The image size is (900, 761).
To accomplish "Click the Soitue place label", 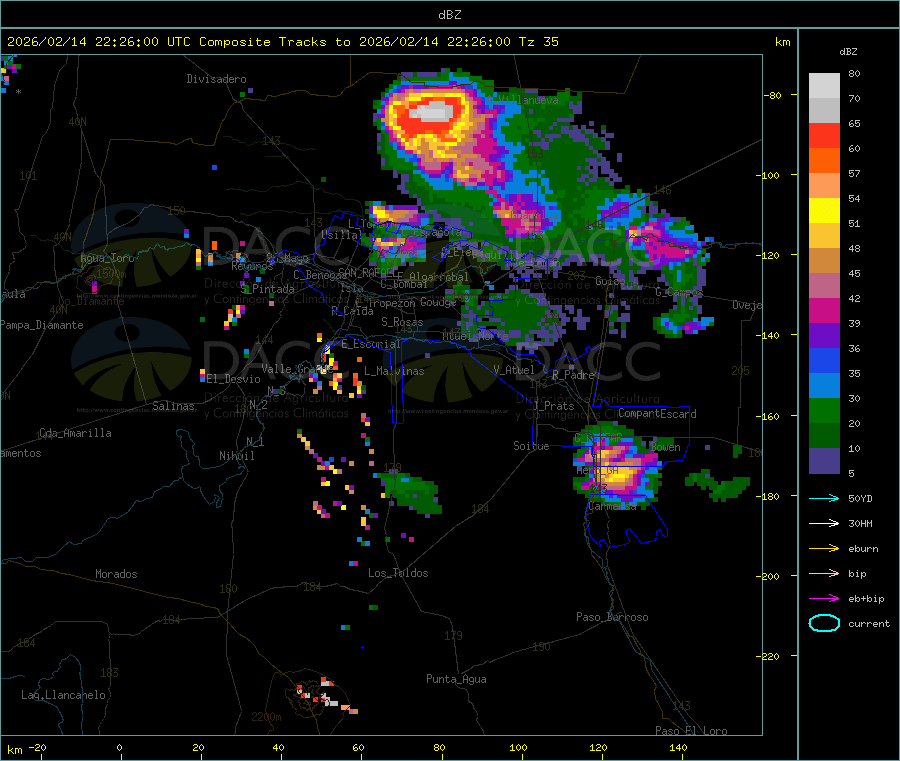I will click(x=531, y=446).
